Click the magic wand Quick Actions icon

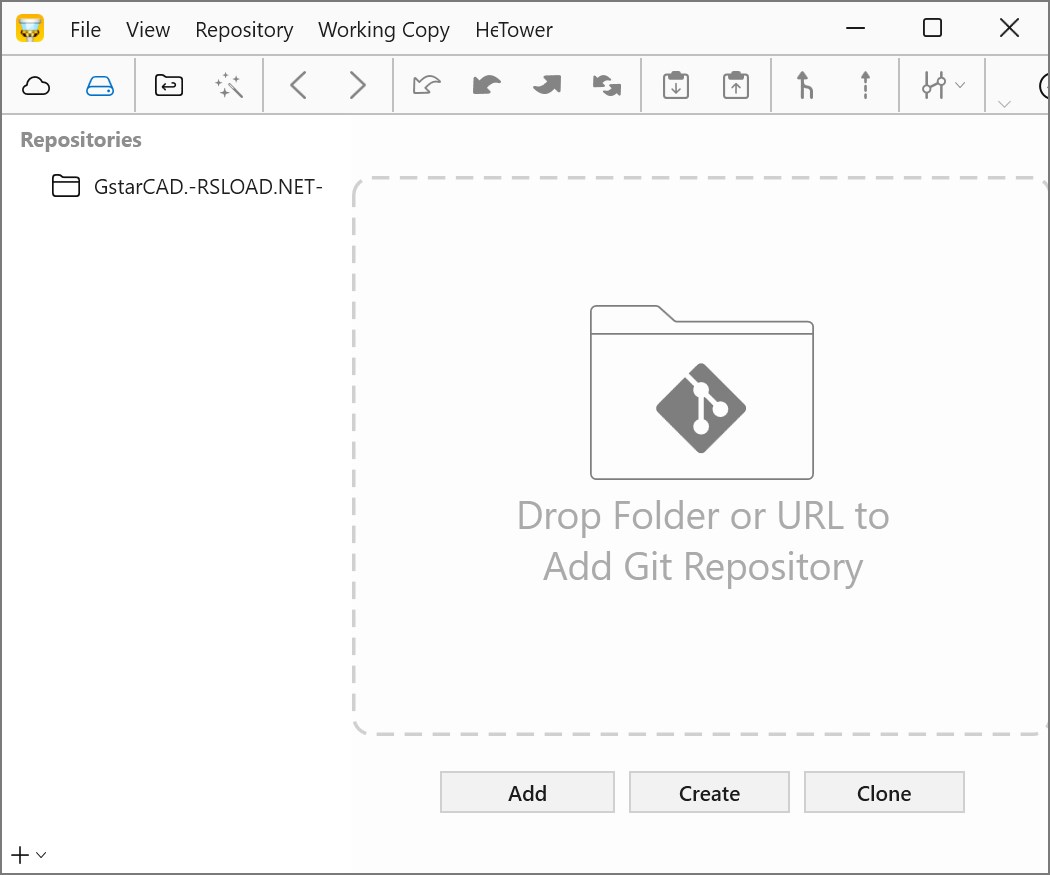click(x=229, y=86)
